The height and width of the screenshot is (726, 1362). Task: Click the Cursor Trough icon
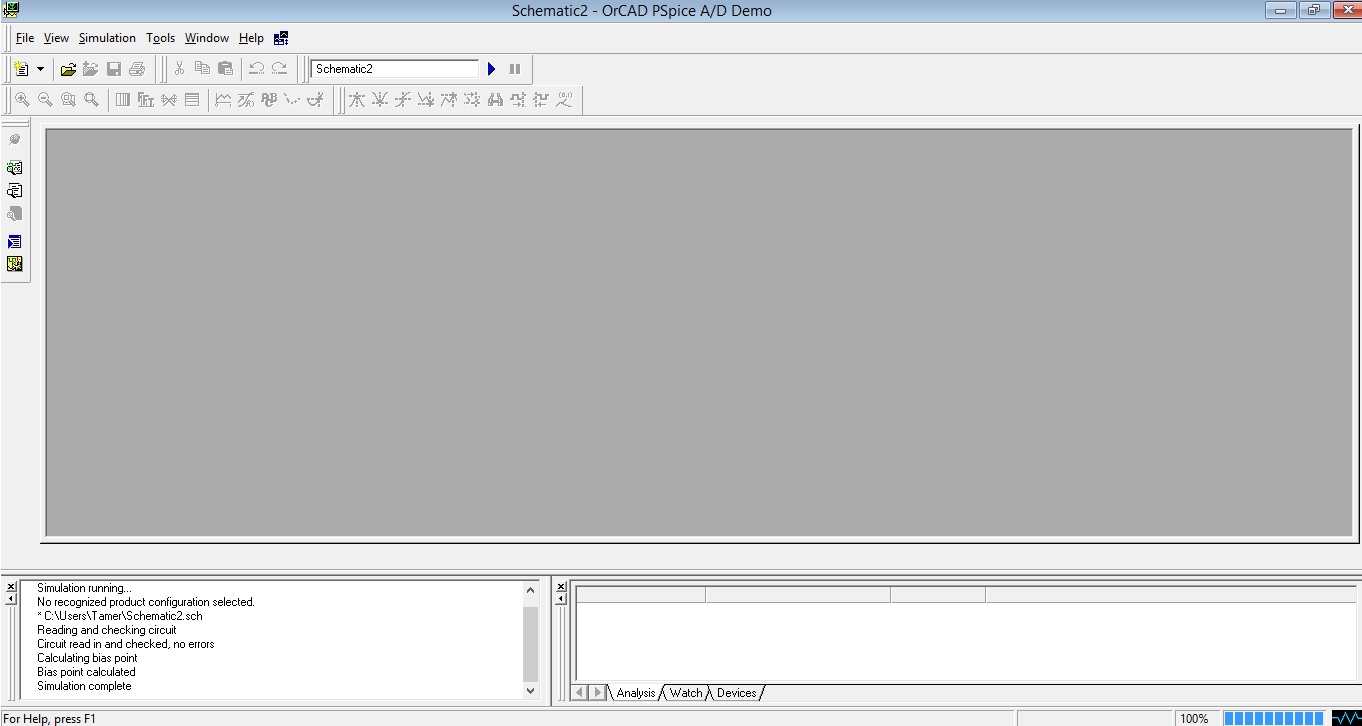point(379,100)
